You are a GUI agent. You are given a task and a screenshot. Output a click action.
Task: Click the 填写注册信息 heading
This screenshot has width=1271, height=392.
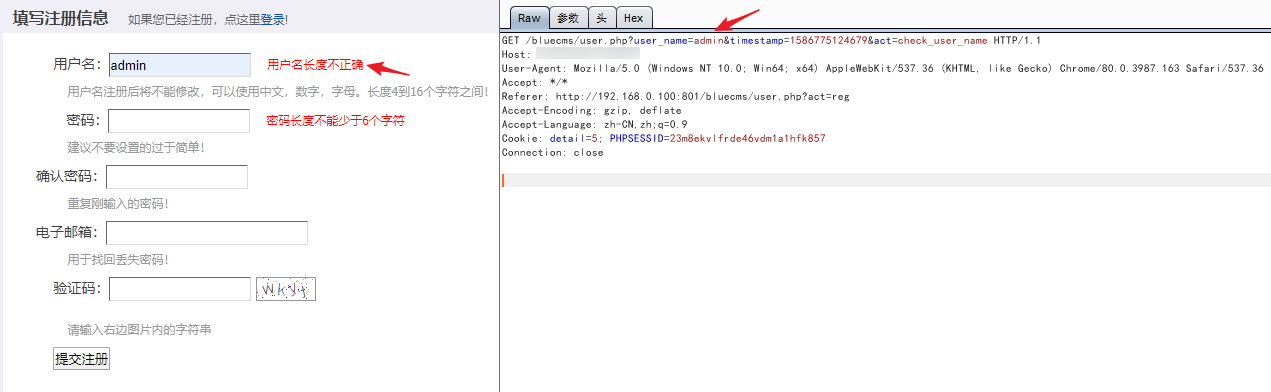(61, 18)
